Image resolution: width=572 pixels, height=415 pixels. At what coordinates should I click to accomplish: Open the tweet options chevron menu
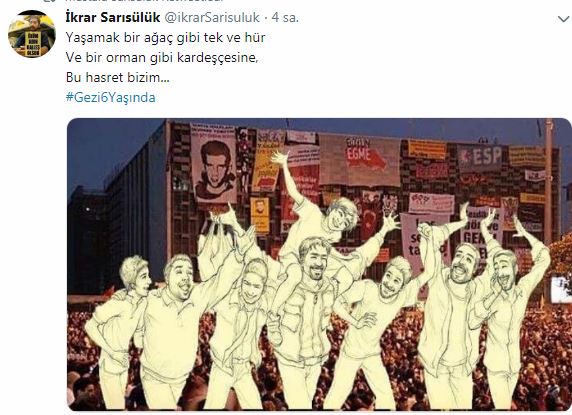coord(563,19)
